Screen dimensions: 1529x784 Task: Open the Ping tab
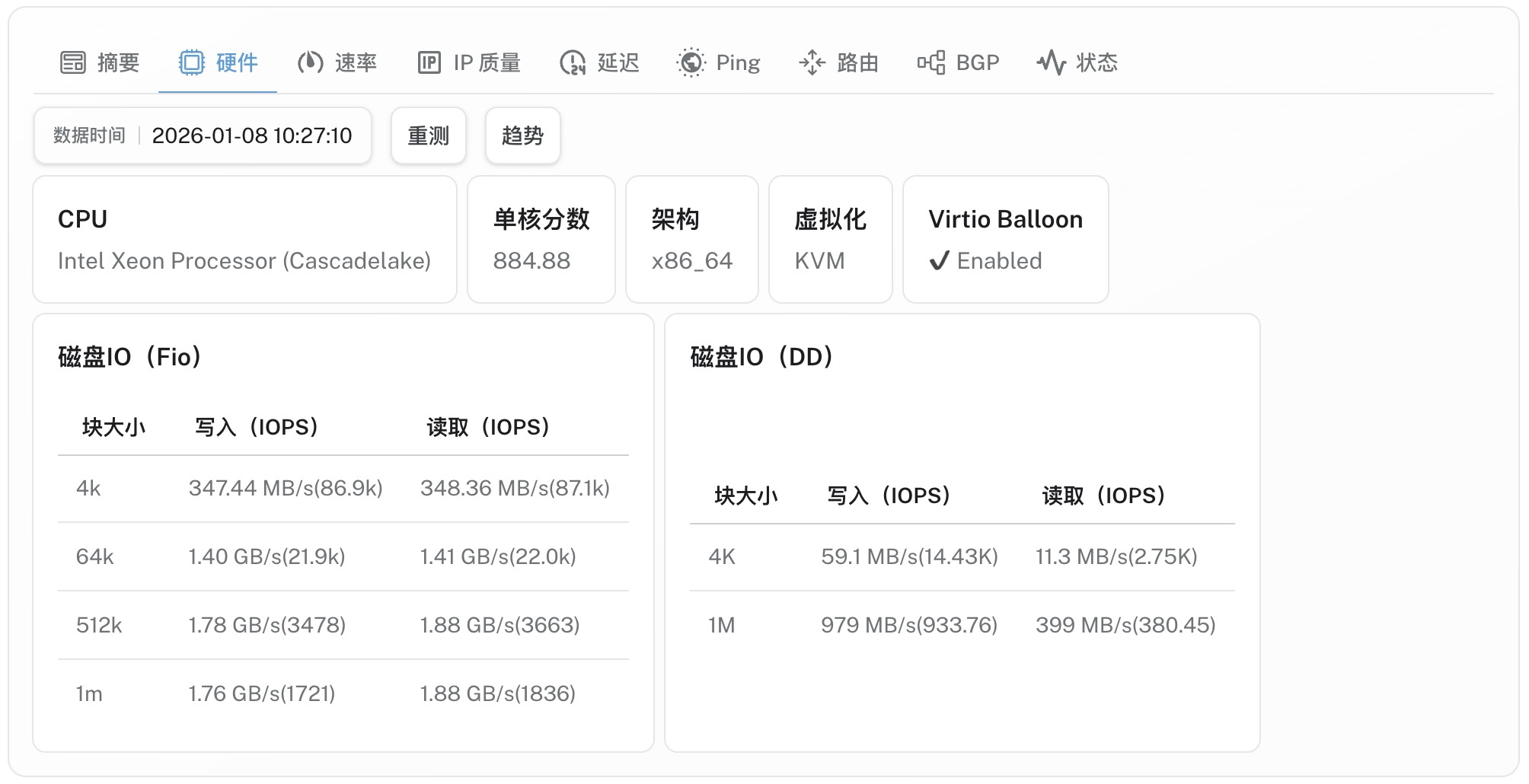[719, 63]
